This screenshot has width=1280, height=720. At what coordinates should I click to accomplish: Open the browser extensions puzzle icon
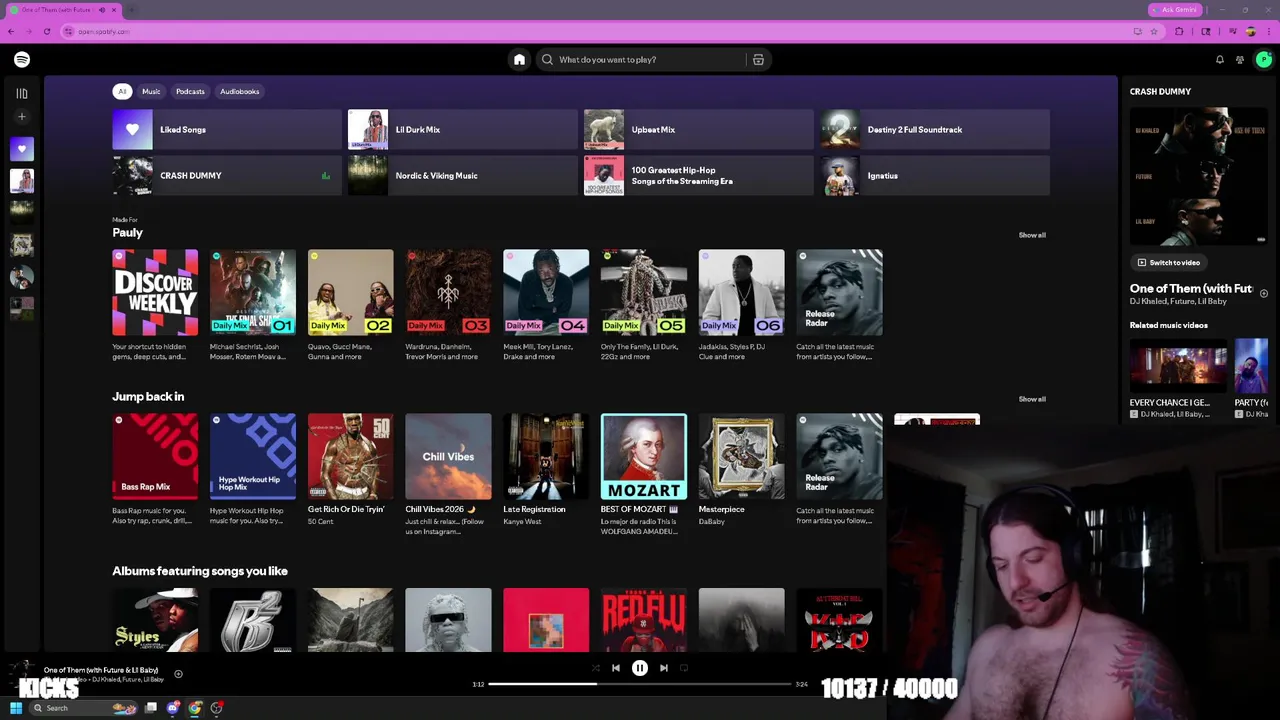(x=1179, y=31)
